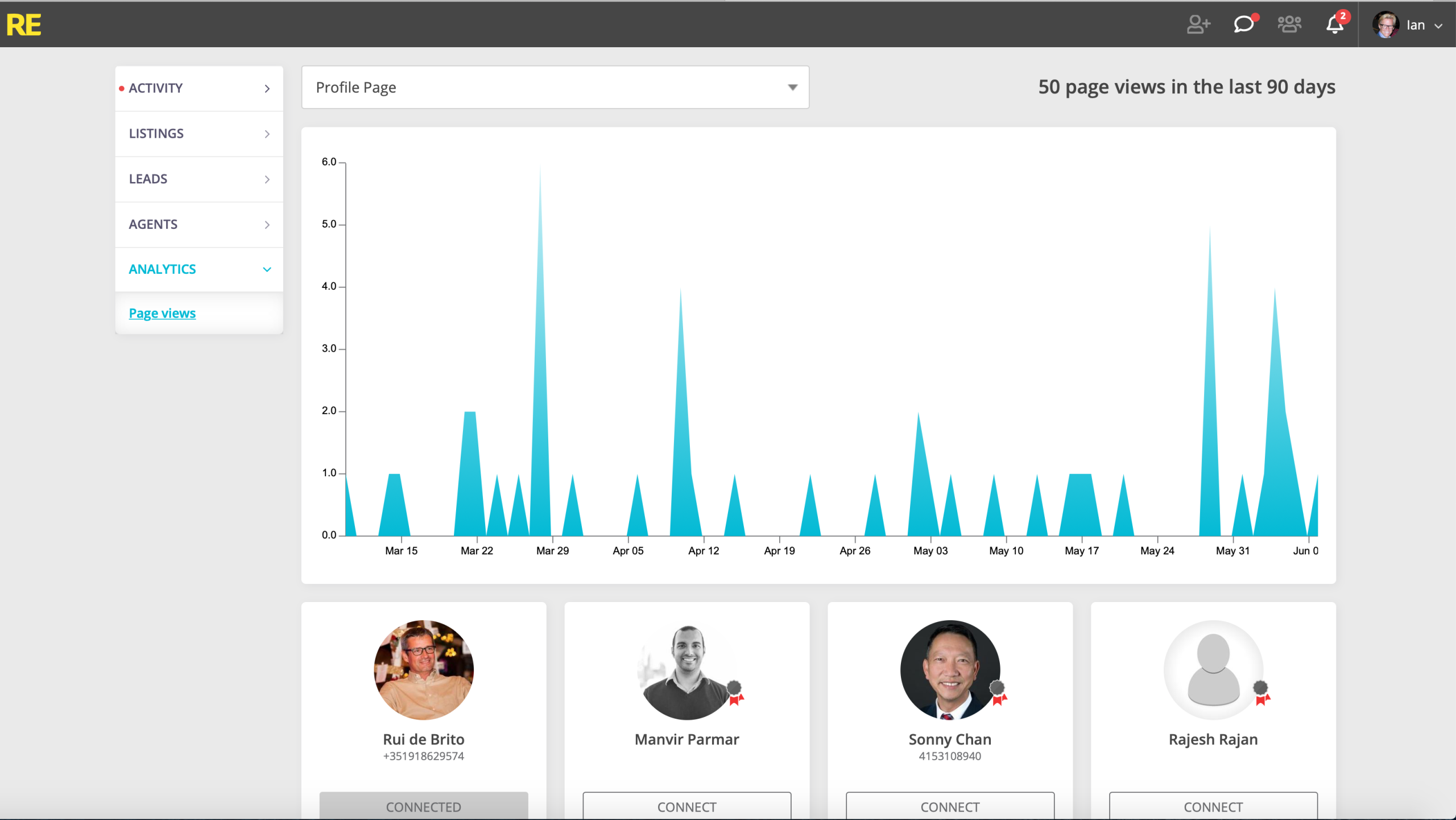Click Rui de Brito's profile photo
The height and width of the screenshot is (820, 1456).
424,670
